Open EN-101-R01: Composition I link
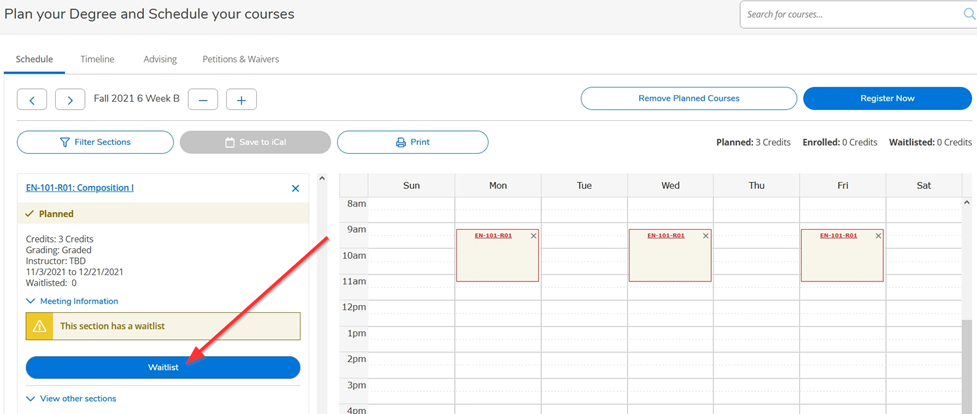This screenshot has height=414, width=977. point(80,188)
